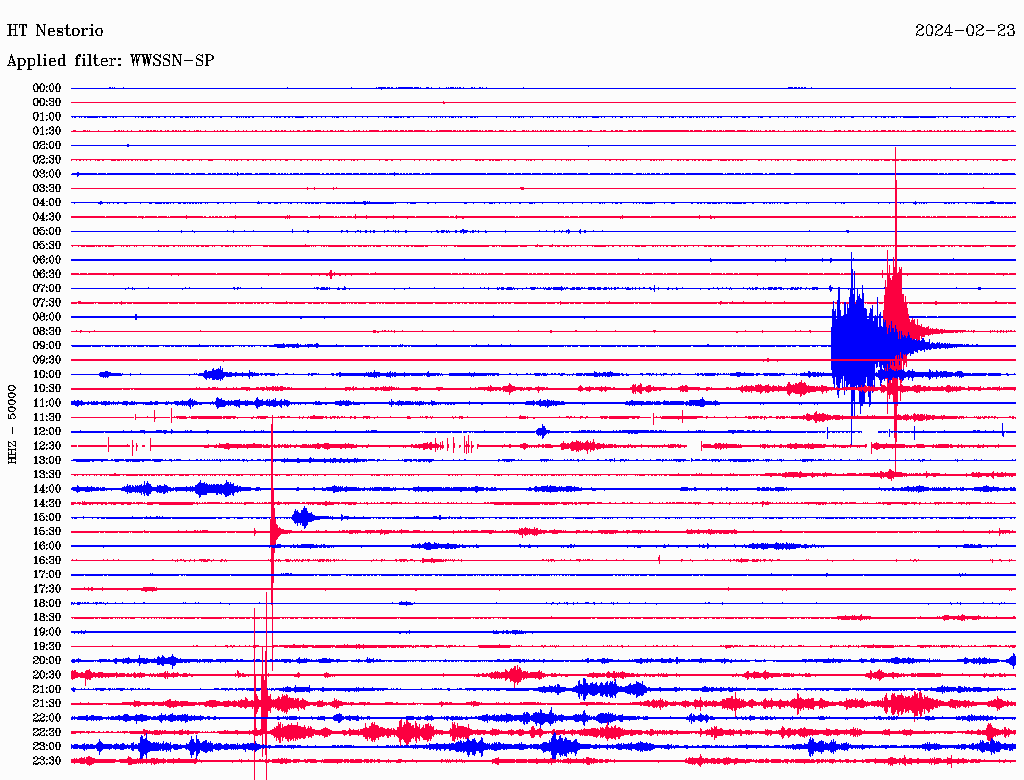Click the 13:00 time label
Screen dimensions: 1024x780
click(x=47, y=461)
